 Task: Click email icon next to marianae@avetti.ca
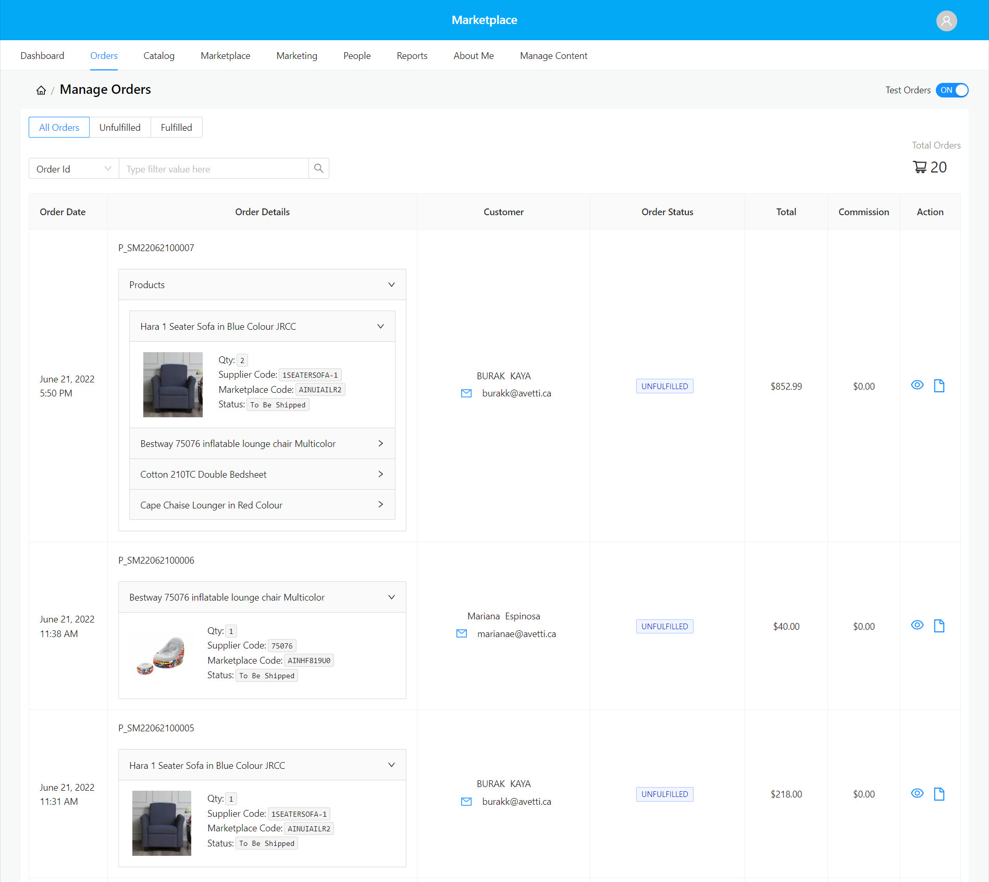click(x=462, y=634)
